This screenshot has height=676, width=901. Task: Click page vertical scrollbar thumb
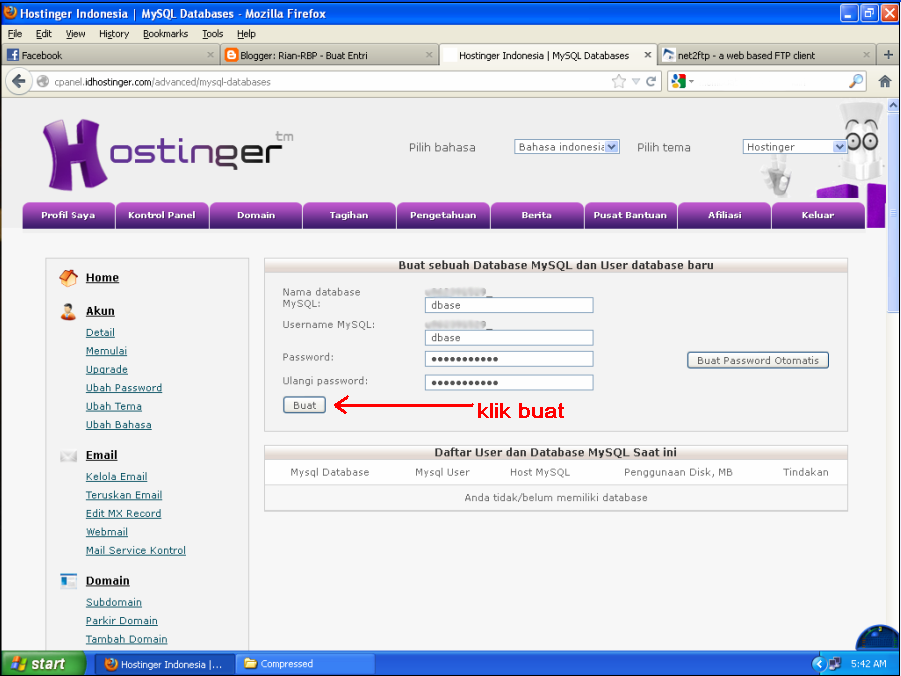tap(893, 212)
